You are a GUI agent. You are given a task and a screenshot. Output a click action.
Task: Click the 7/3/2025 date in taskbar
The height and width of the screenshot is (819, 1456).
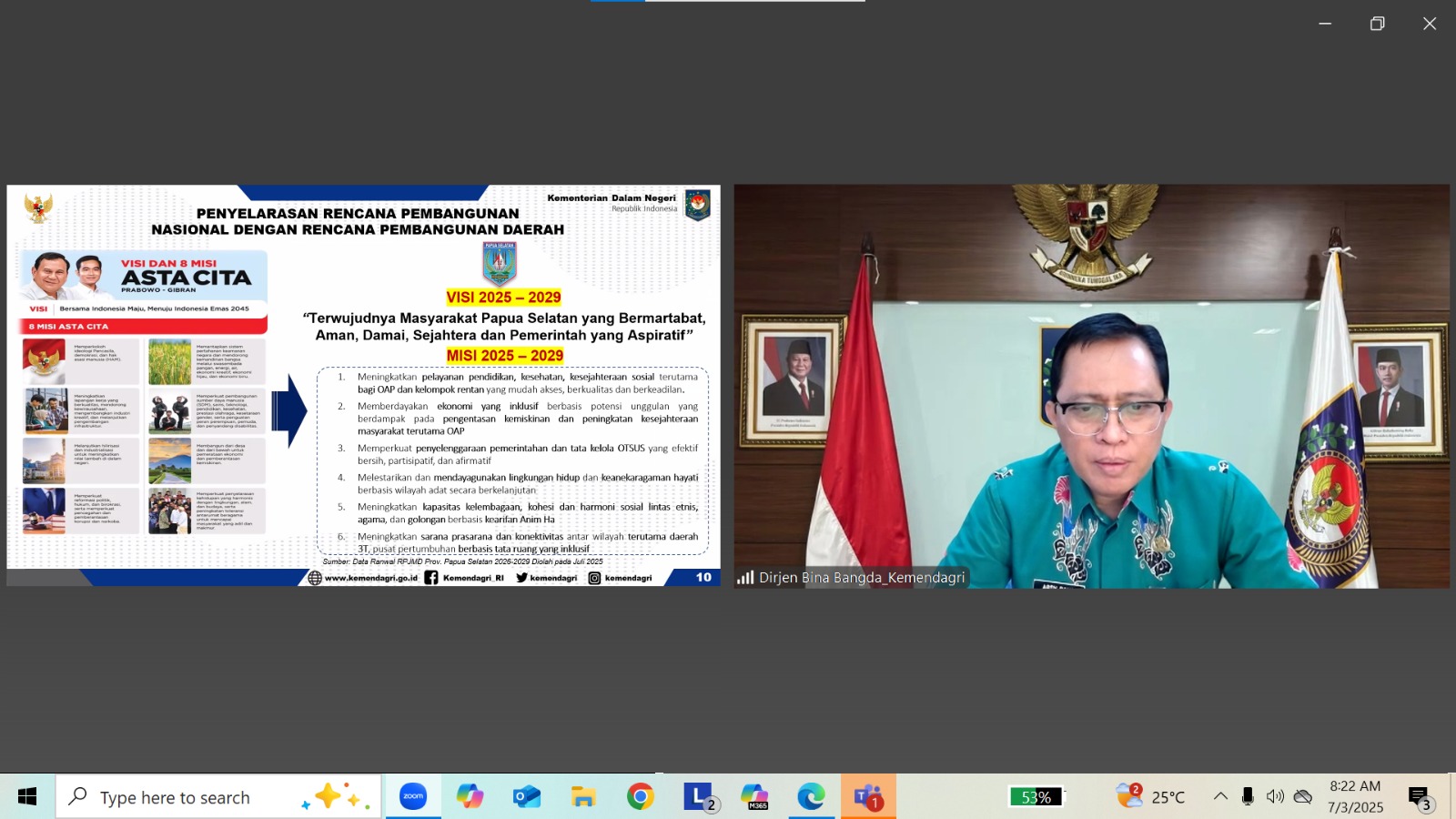pos(1355,807)
